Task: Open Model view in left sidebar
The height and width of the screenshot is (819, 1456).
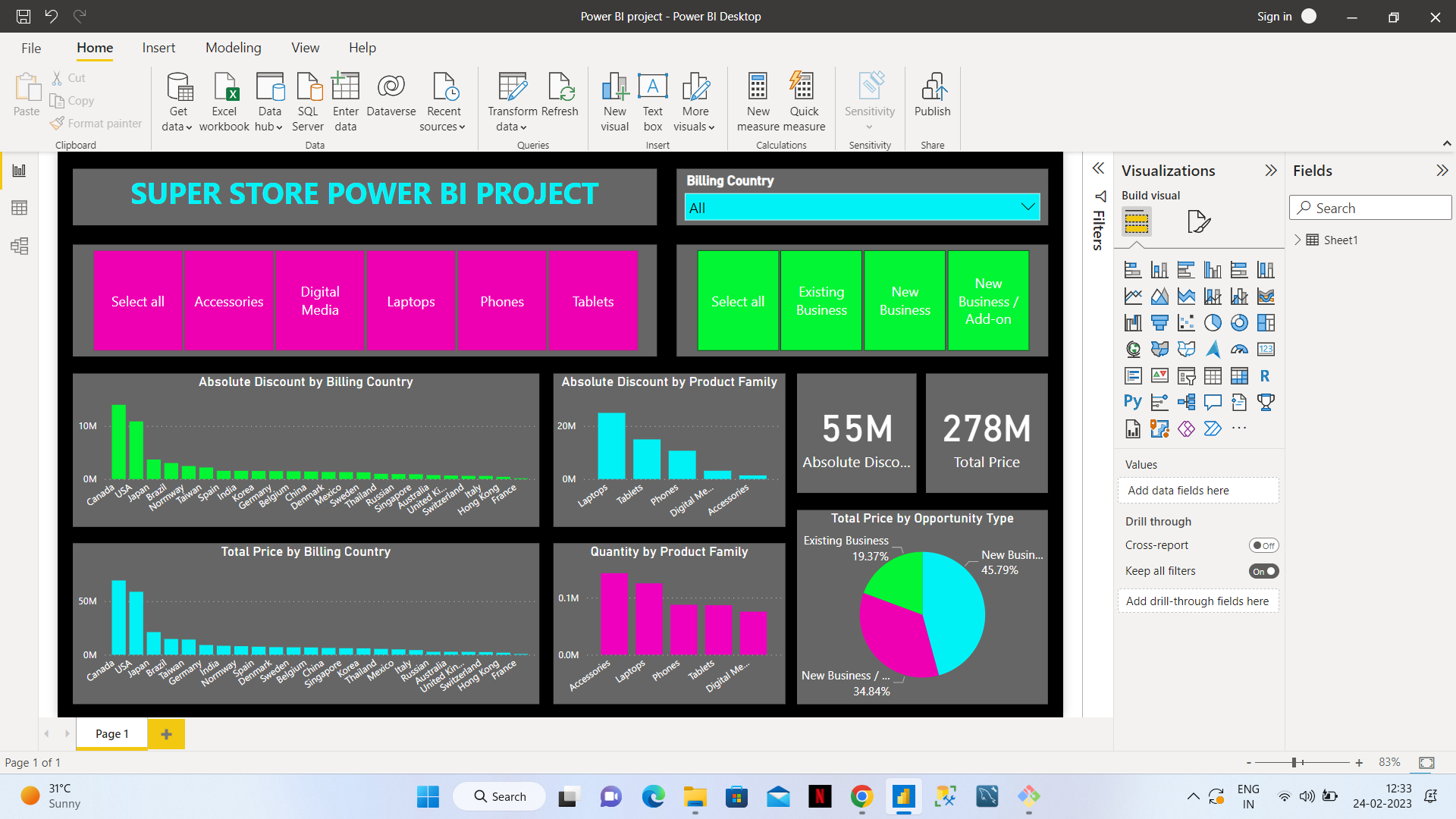Action: coord(19,246)
